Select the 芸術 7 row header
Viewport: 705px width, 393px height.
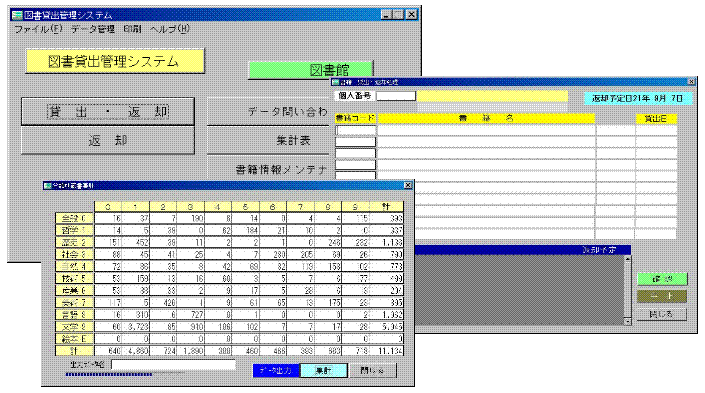point(75,303)
